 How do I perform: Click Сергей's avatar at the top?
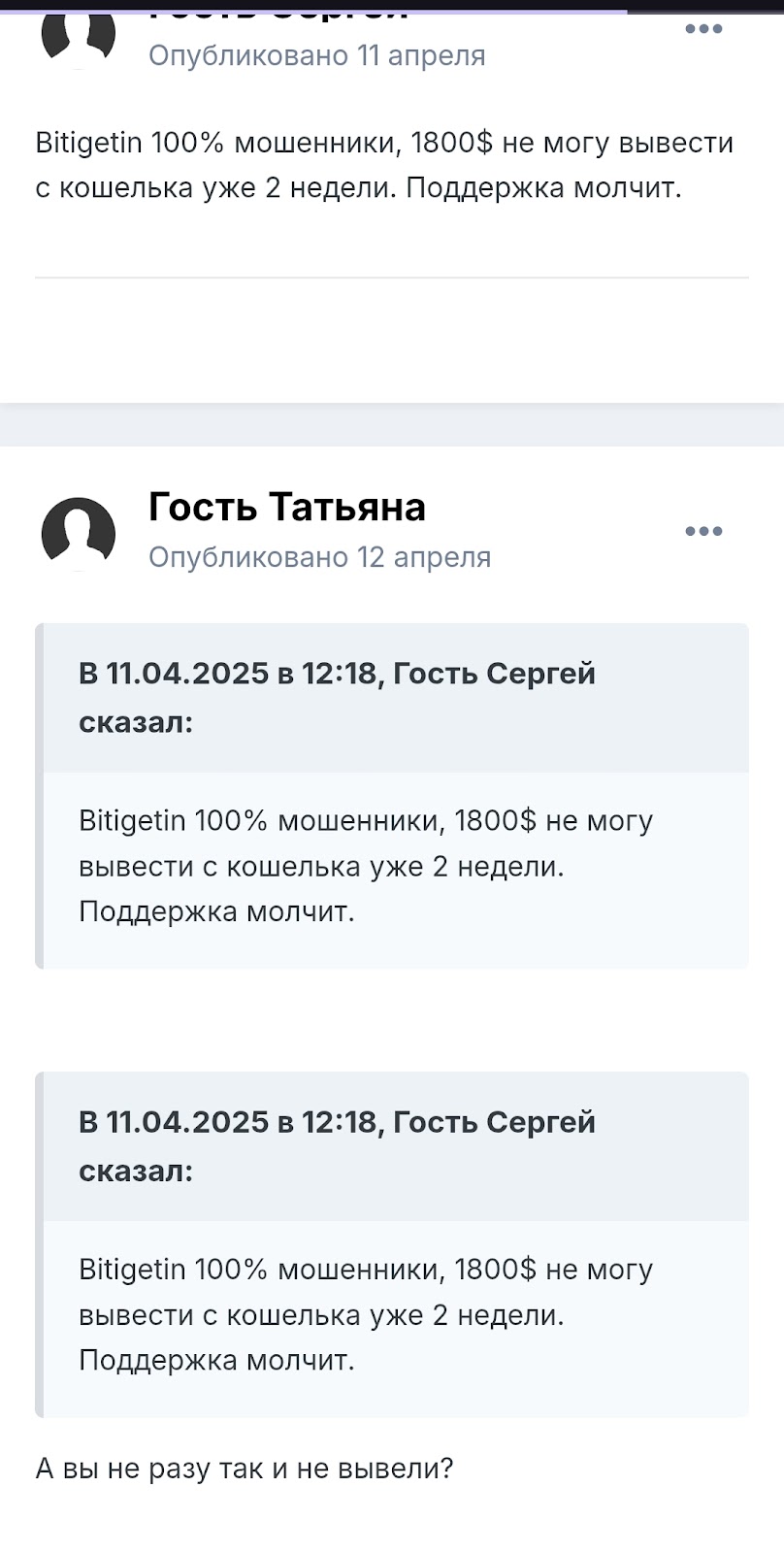click(79, 34)
